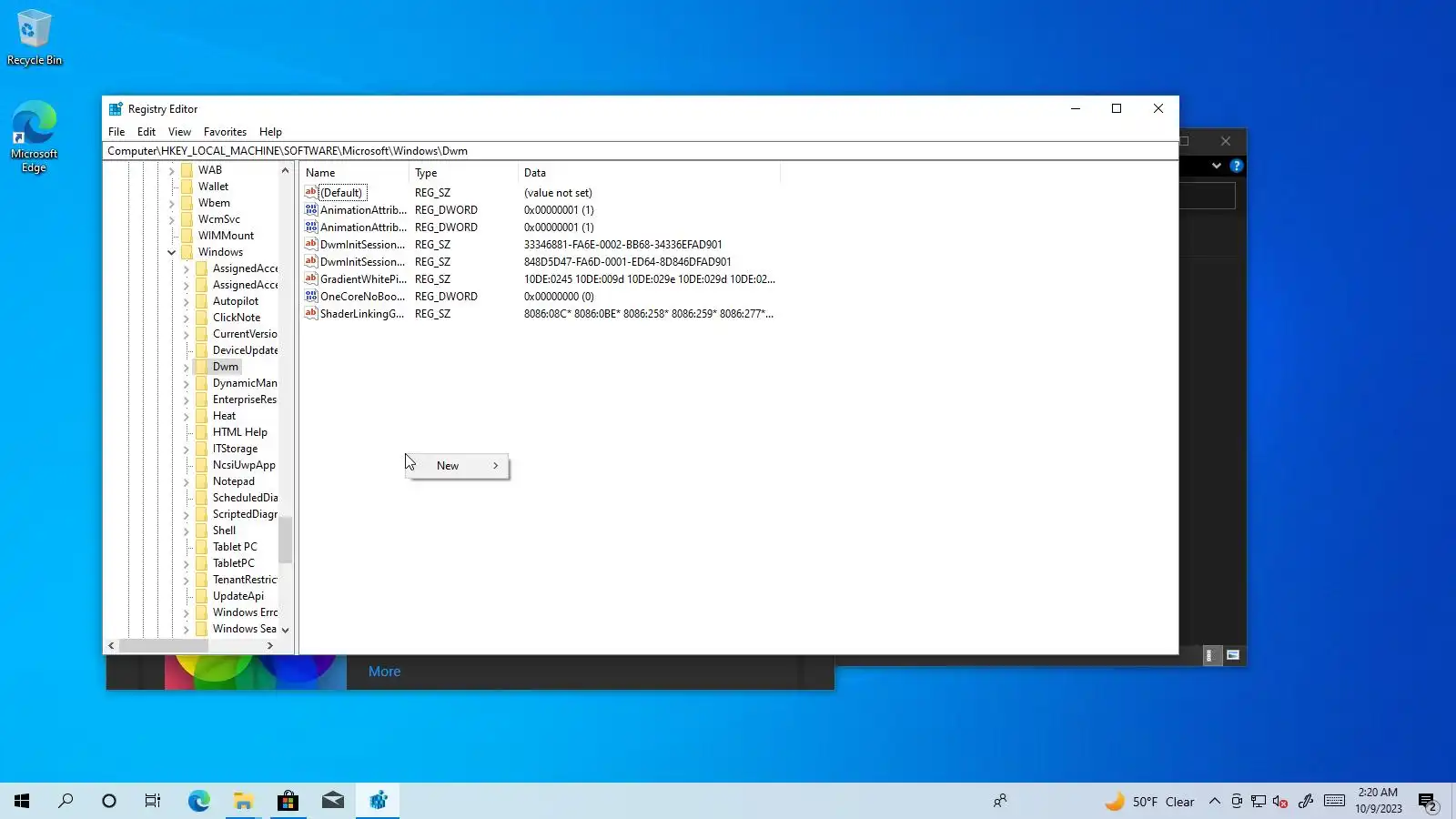Click the network tray icon
The image size is (1456, 819).
tap(1259, 802)
